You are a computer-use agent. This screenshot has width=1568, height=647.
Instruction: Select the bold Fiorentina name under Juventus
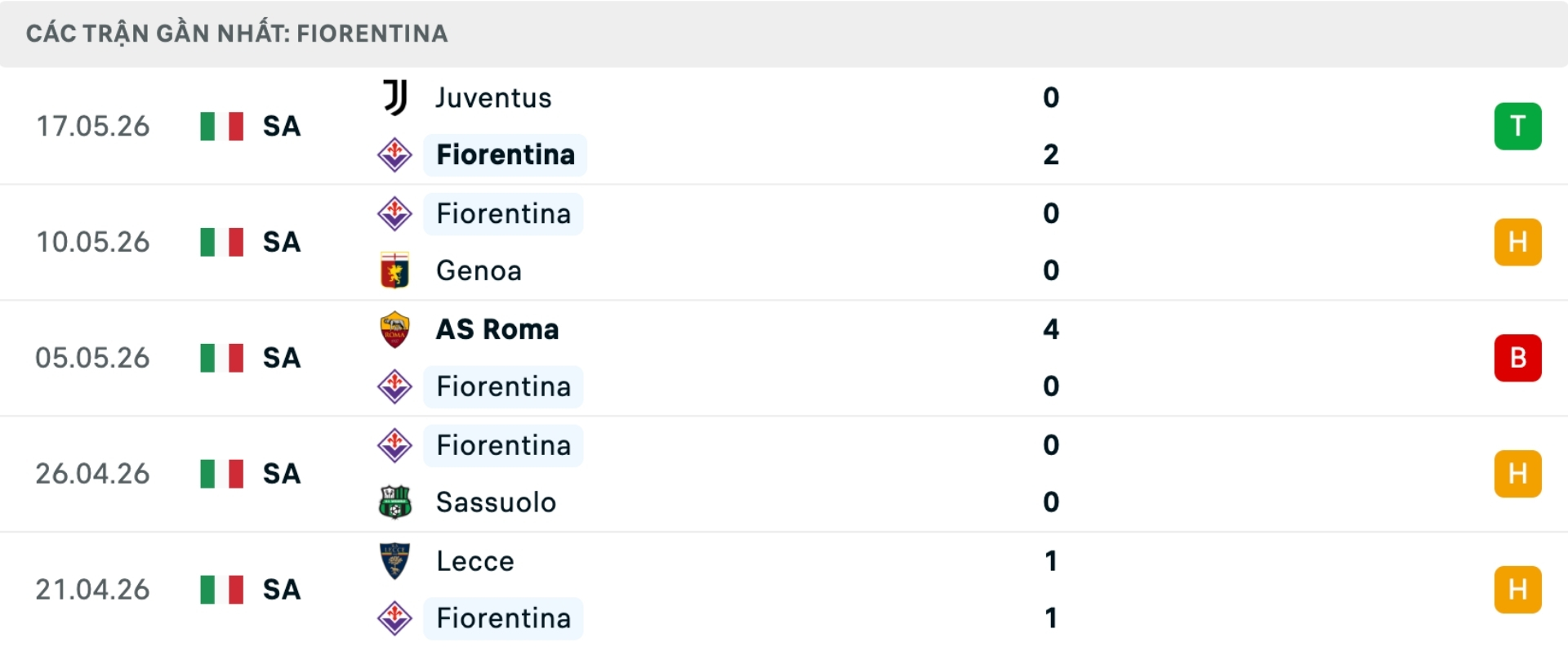click(x=506, y=154)
